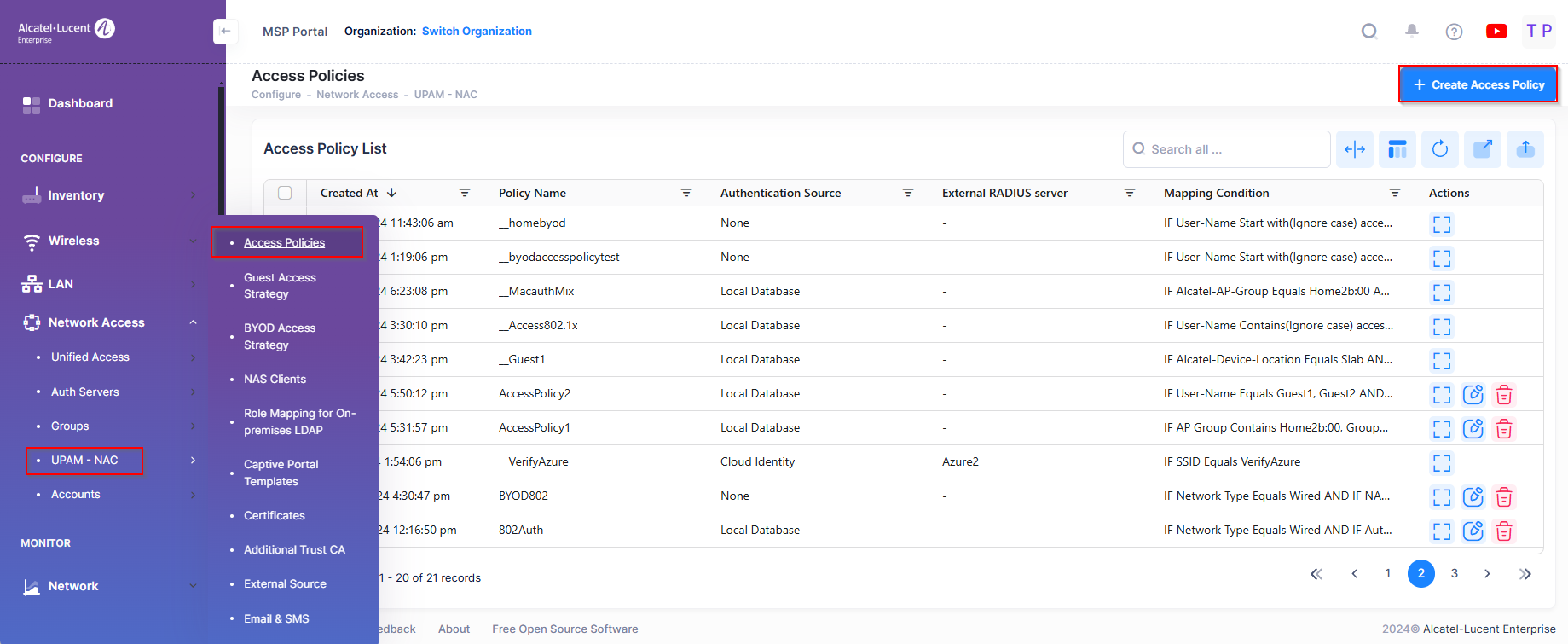
Task: Collapse the sidebar with back arrow
Action: tap(225, 32)
